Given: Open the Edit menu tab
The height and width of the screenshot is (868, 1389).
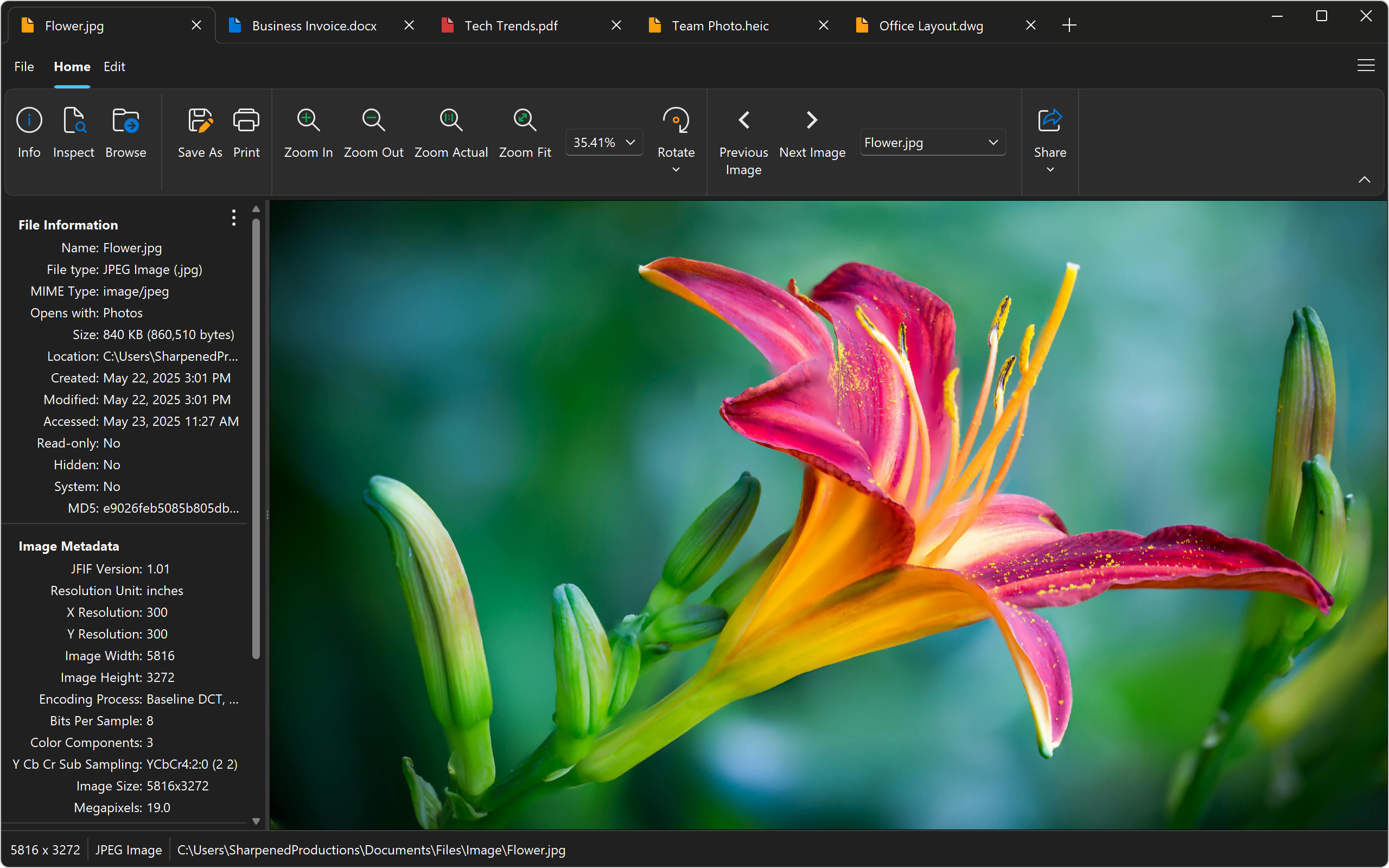Looking at the screenshot, I should click(x=114, y=67).
